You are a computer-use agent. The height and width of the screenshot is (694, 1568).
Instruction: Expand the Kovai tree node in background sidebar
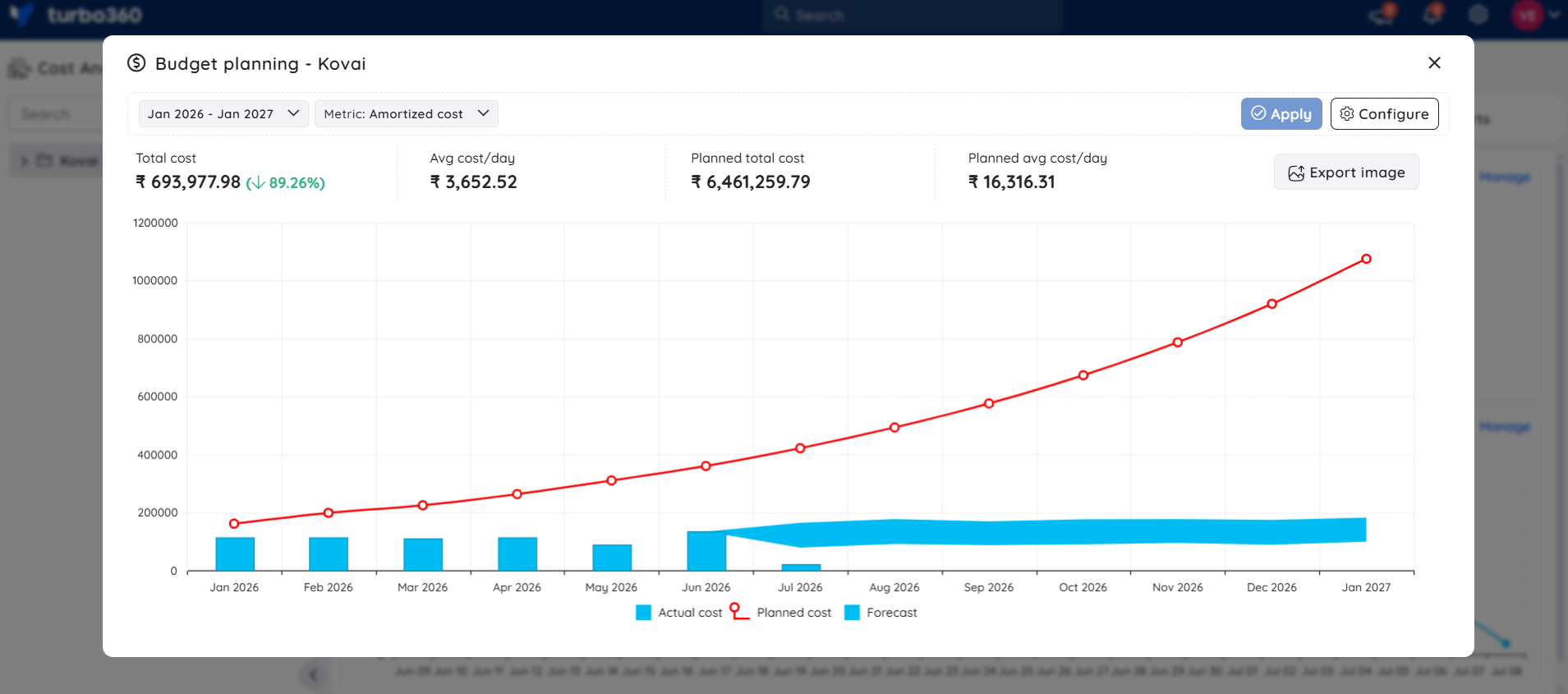[25, 161]
